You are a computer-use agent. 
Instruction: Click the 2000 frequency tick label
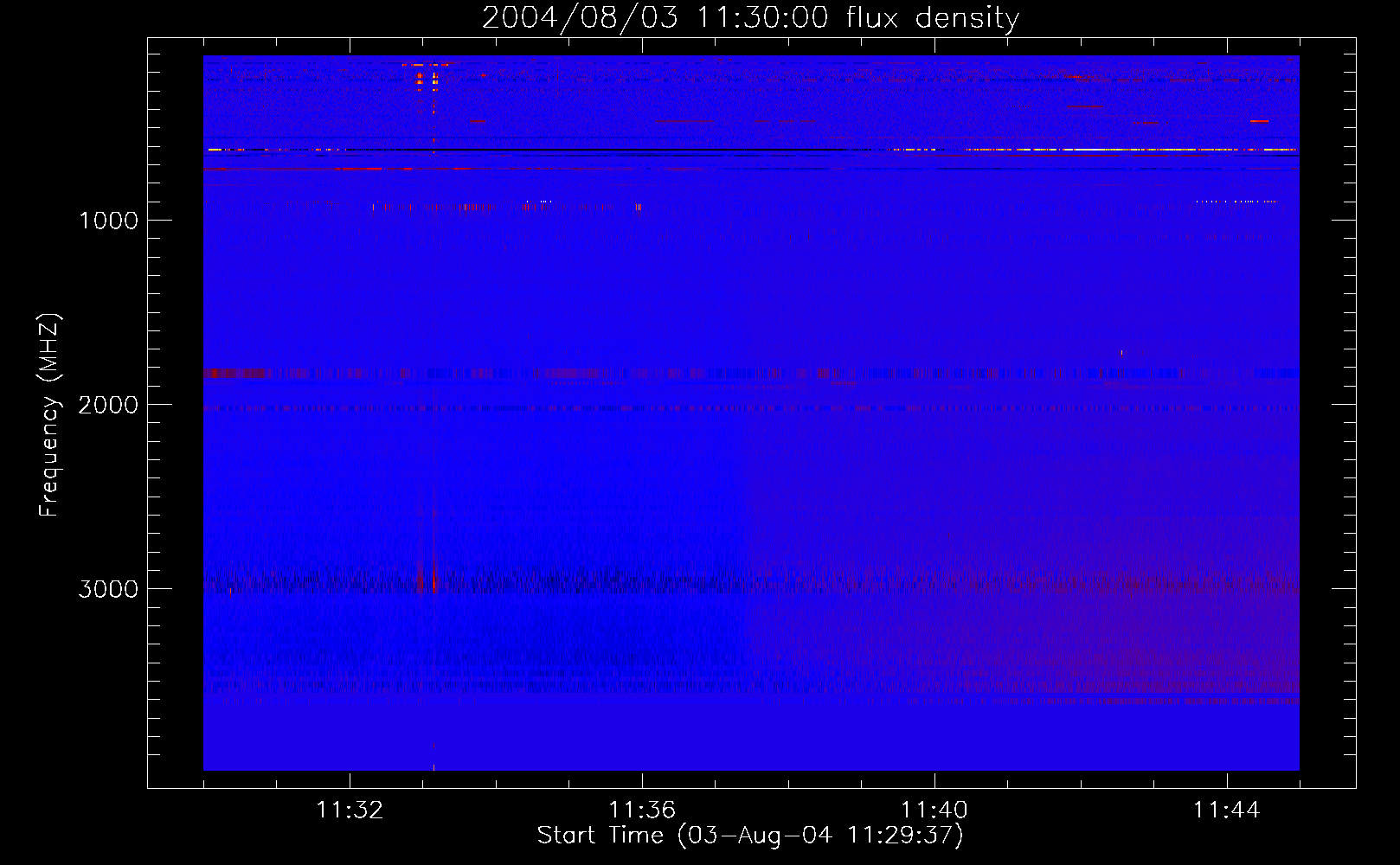(108, 405)
